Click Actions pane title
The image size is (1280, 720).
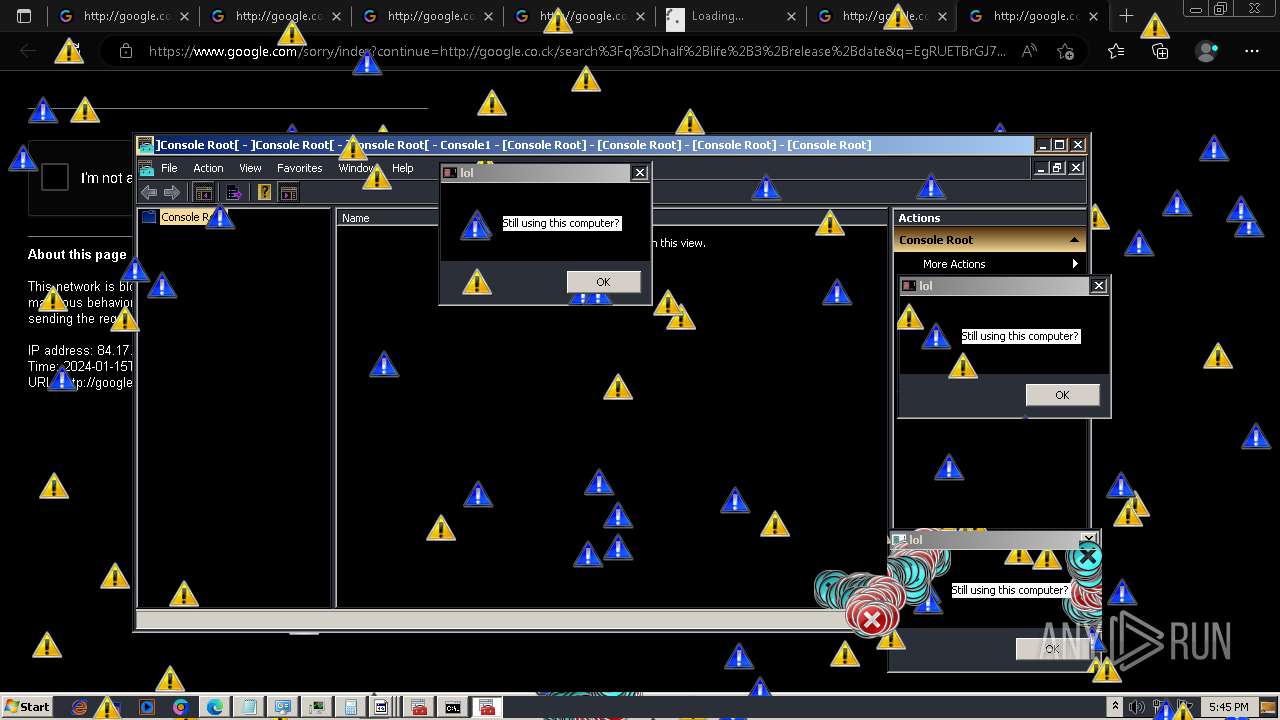click(919, 218)
